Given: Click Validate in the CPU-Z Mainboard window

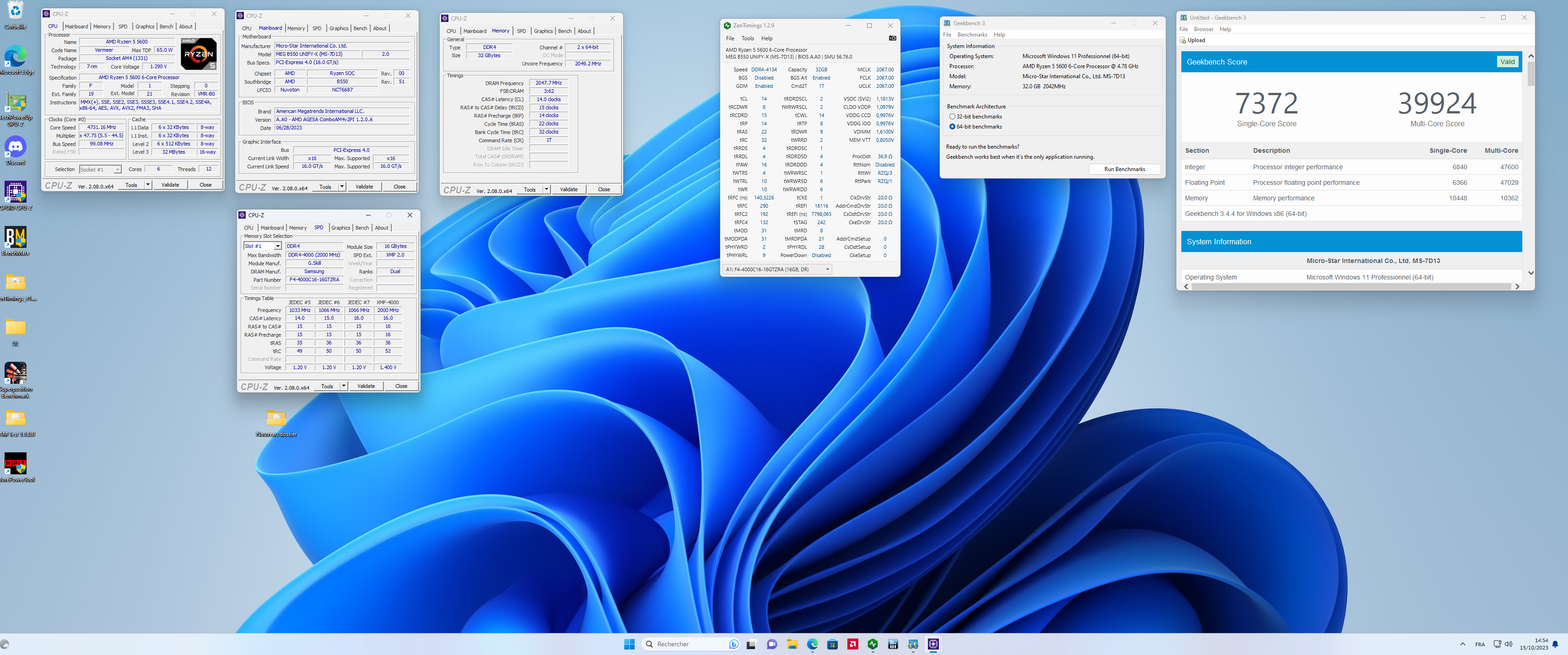Looking at the screenshot, I should [x=364, y=186].
